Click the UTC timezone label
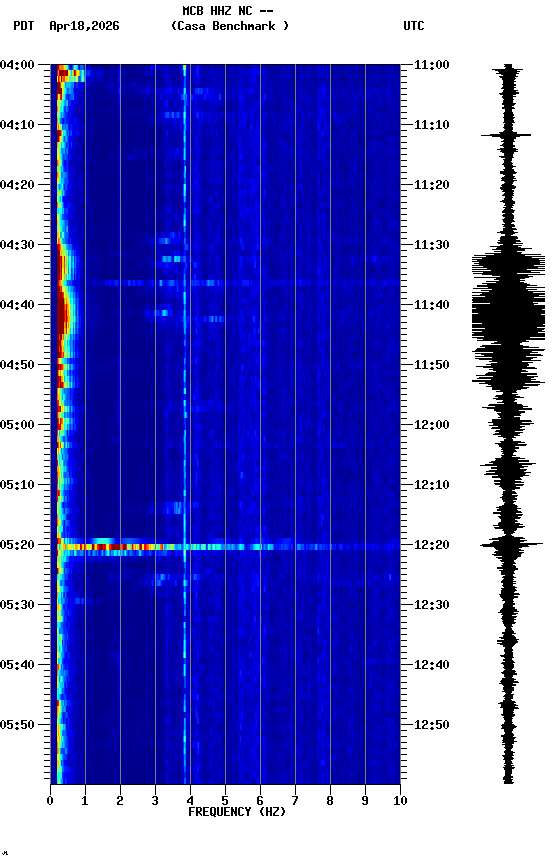Screen dimensions: 552x864 [x=414, y=26]
